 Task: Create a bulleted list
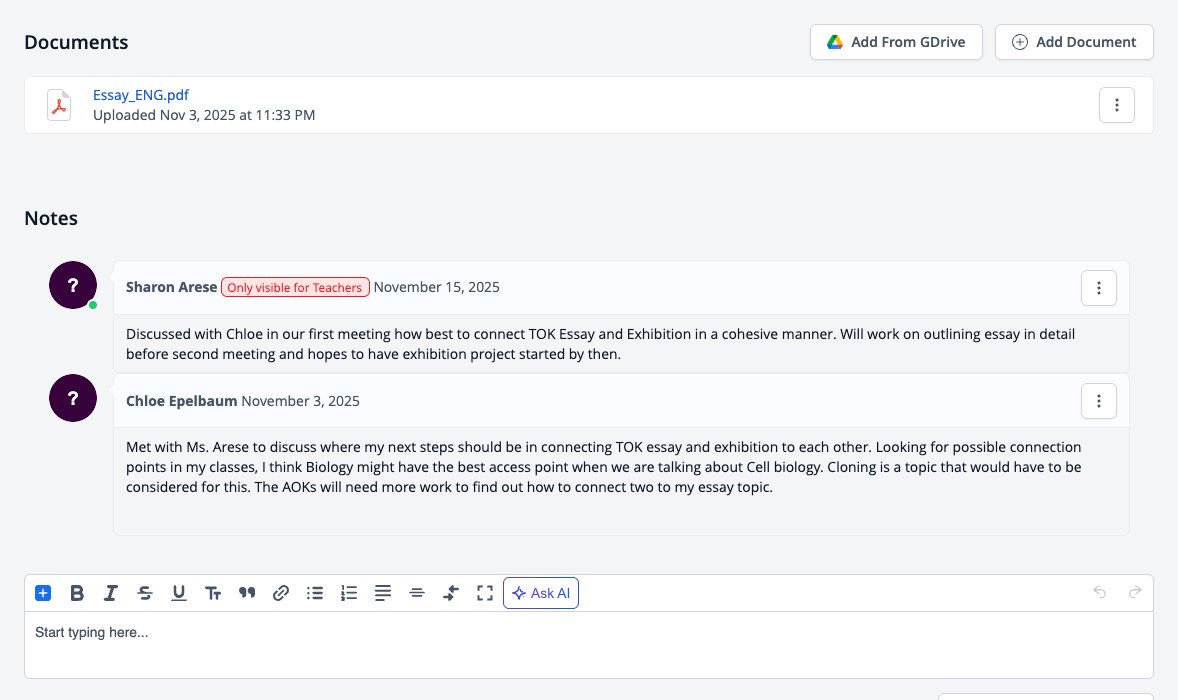click(315, 593)
